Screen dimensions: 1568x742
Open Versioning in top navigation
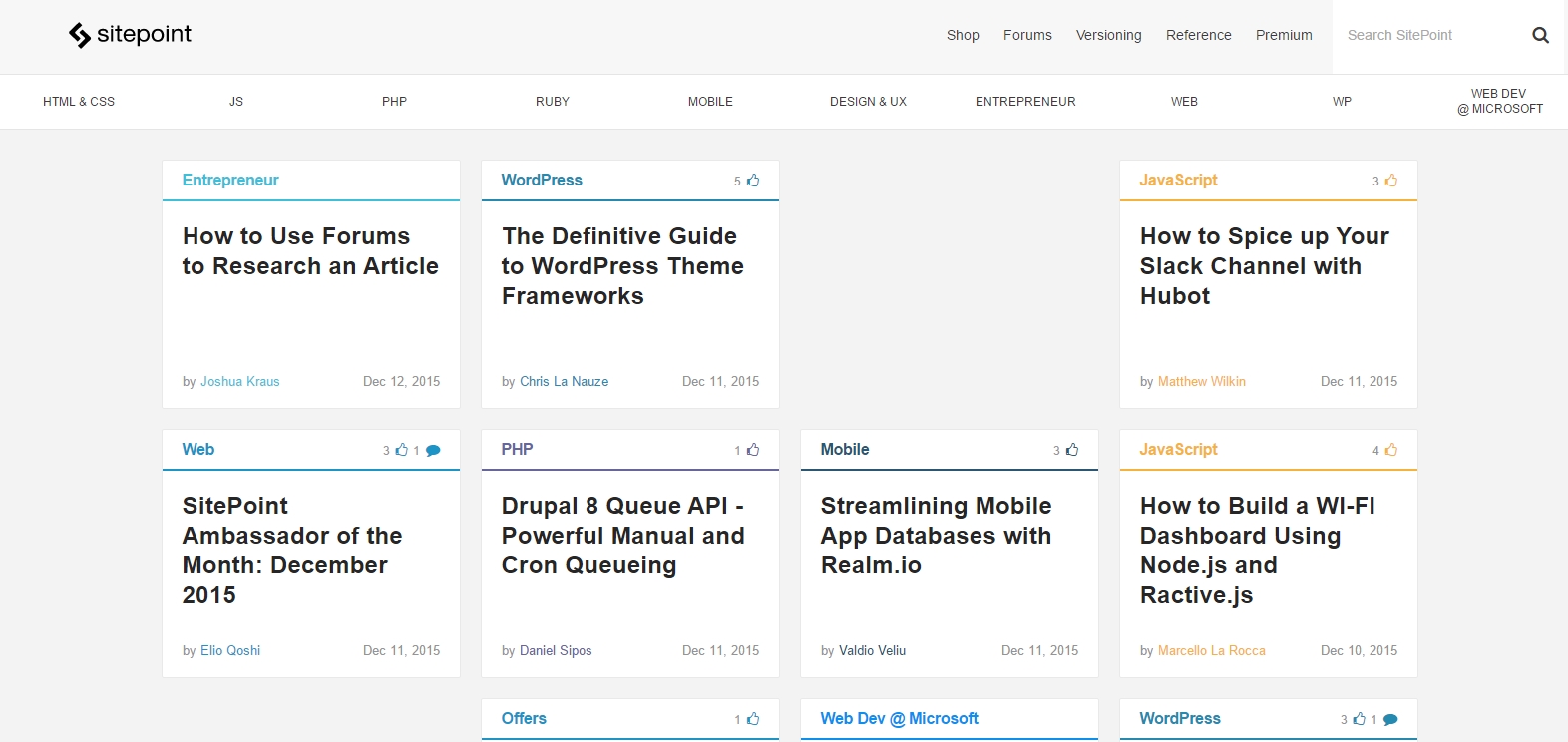[1108, 35]
